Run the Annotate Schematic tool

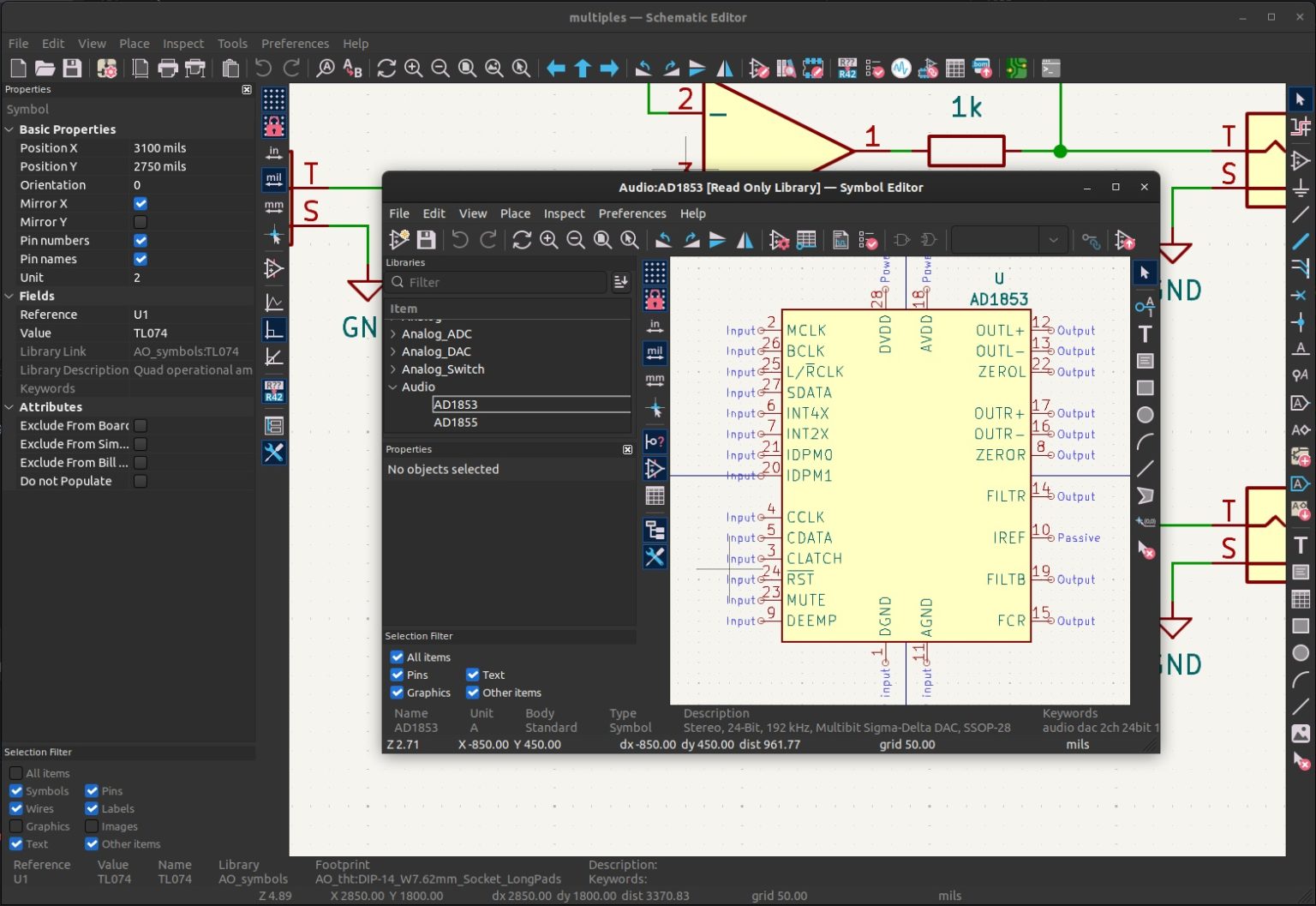tap(847, 69)
